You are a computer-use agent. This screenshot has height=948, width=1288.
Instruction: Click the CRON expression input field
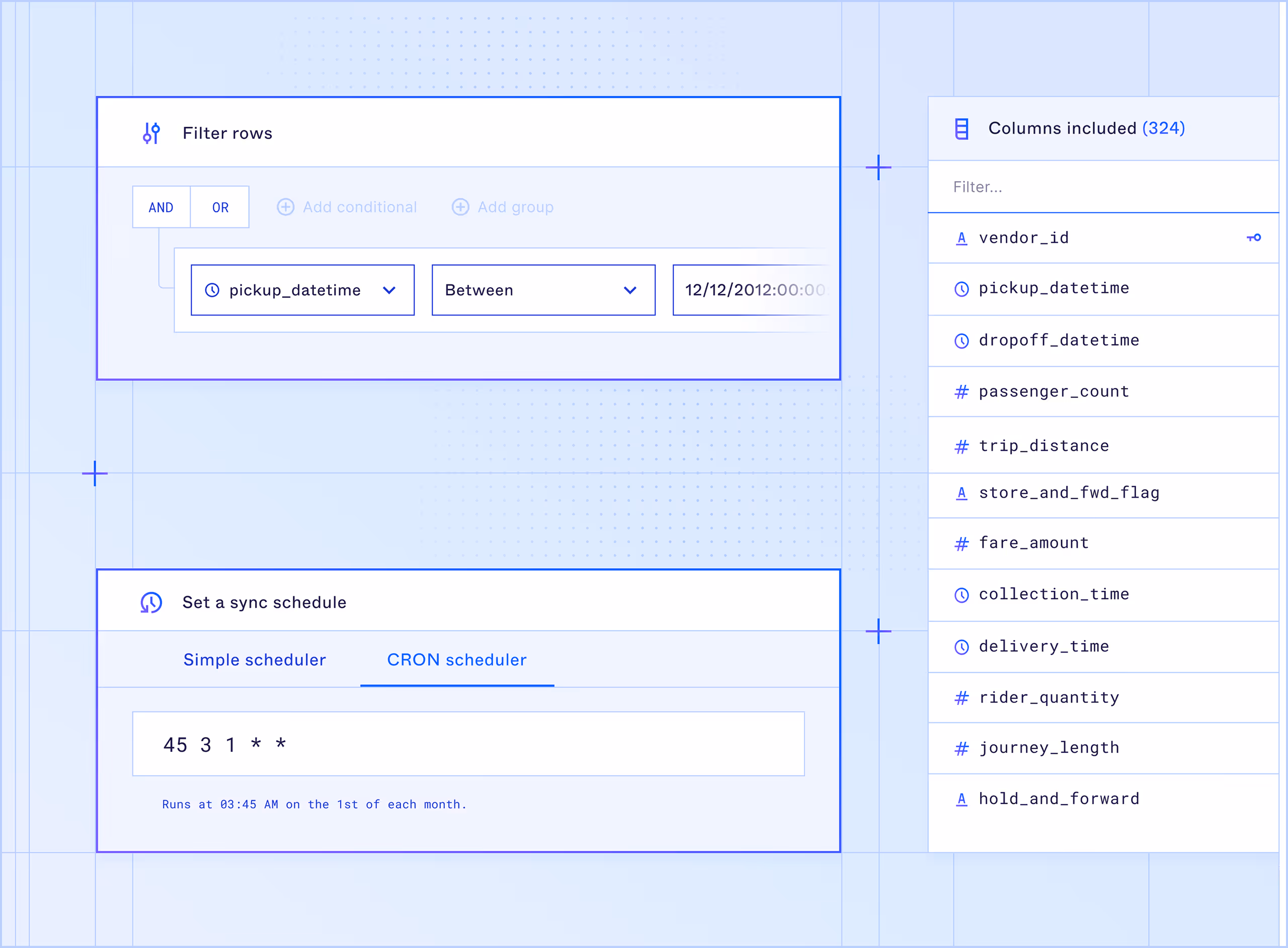(468, 744)
